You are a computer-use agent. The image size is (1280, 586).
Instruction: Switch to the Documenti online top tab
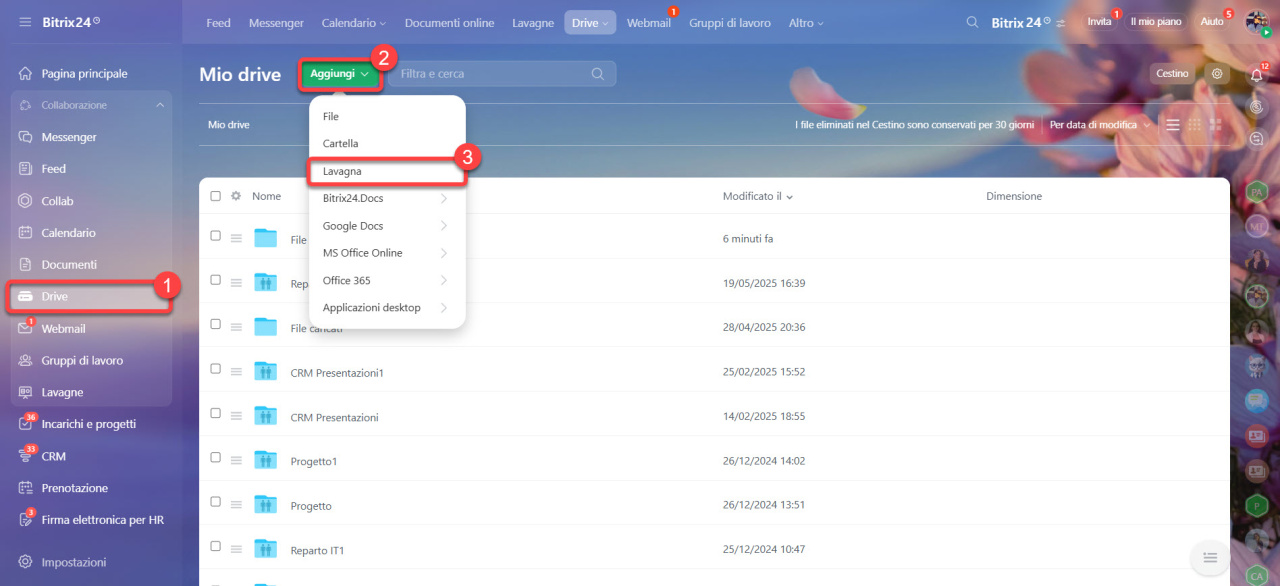[x=450, y=22]
